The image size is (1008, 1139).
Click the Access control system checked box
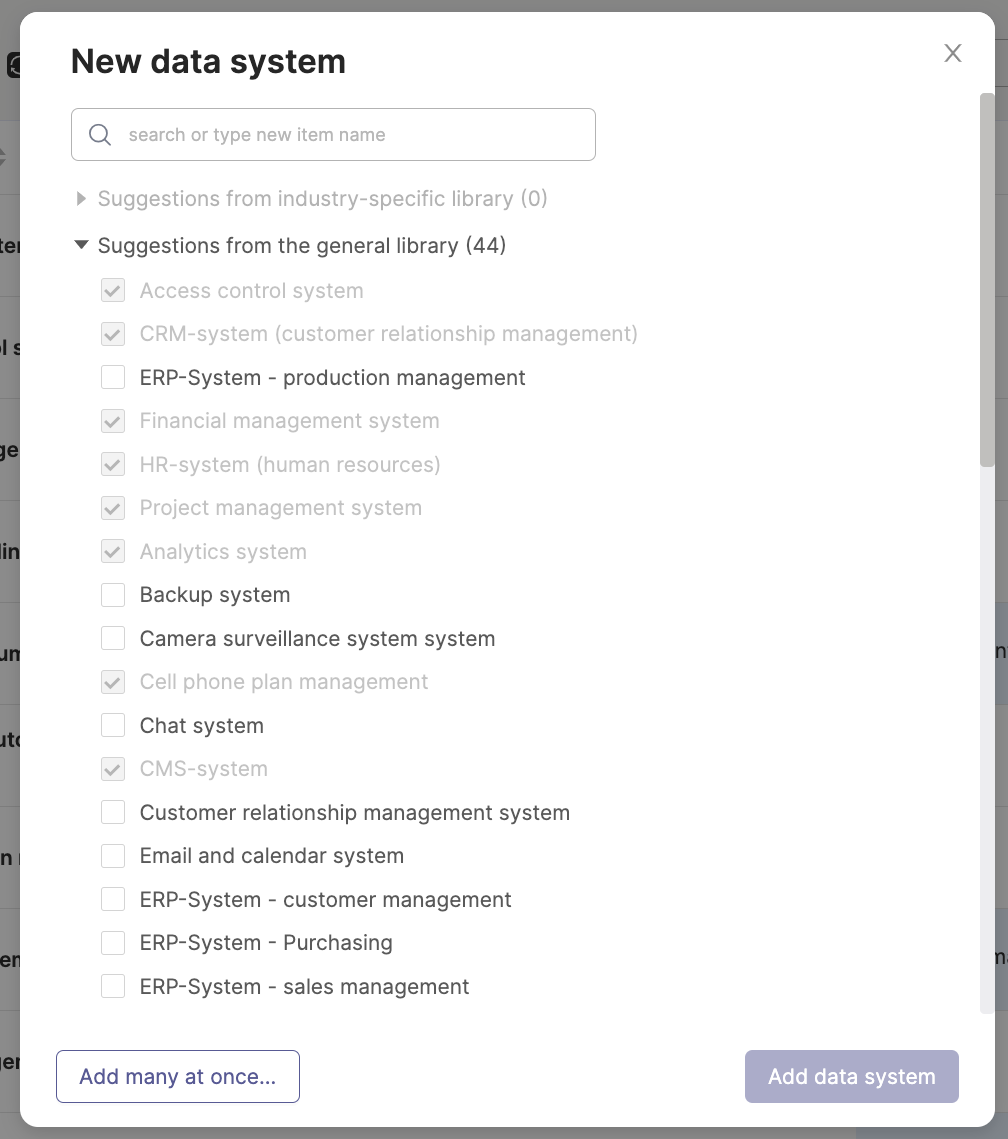[x=113, y=290]
